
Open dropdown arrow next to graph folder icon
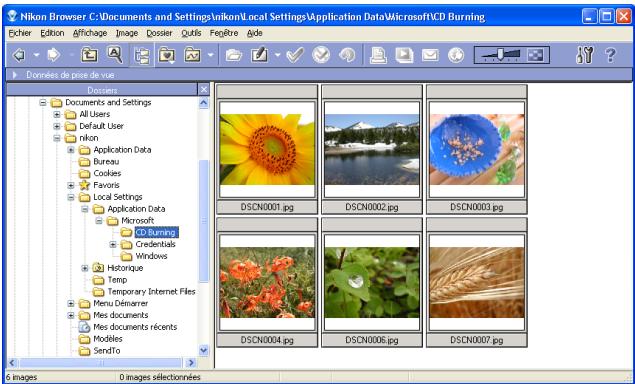(x=211, y=55)
